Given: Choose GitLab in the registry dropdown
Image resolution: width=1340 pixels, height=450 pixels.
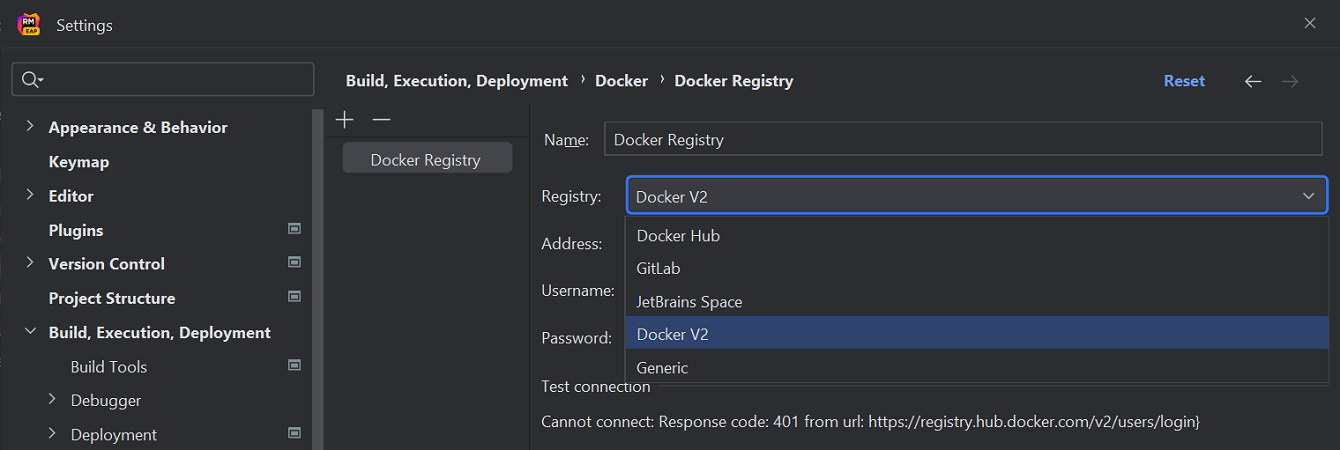Looking at the screenshot, I should (658, 268).
